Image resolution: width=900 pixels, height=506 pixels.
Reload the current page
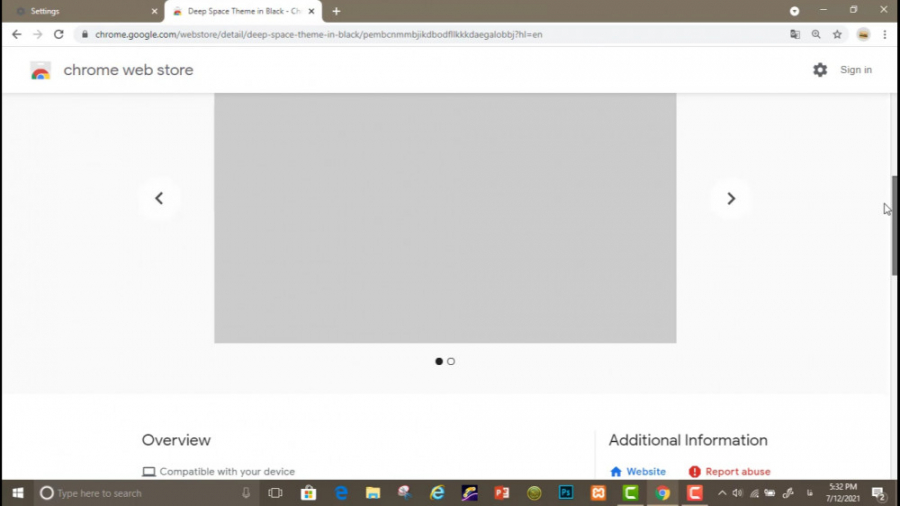(59, 34)
